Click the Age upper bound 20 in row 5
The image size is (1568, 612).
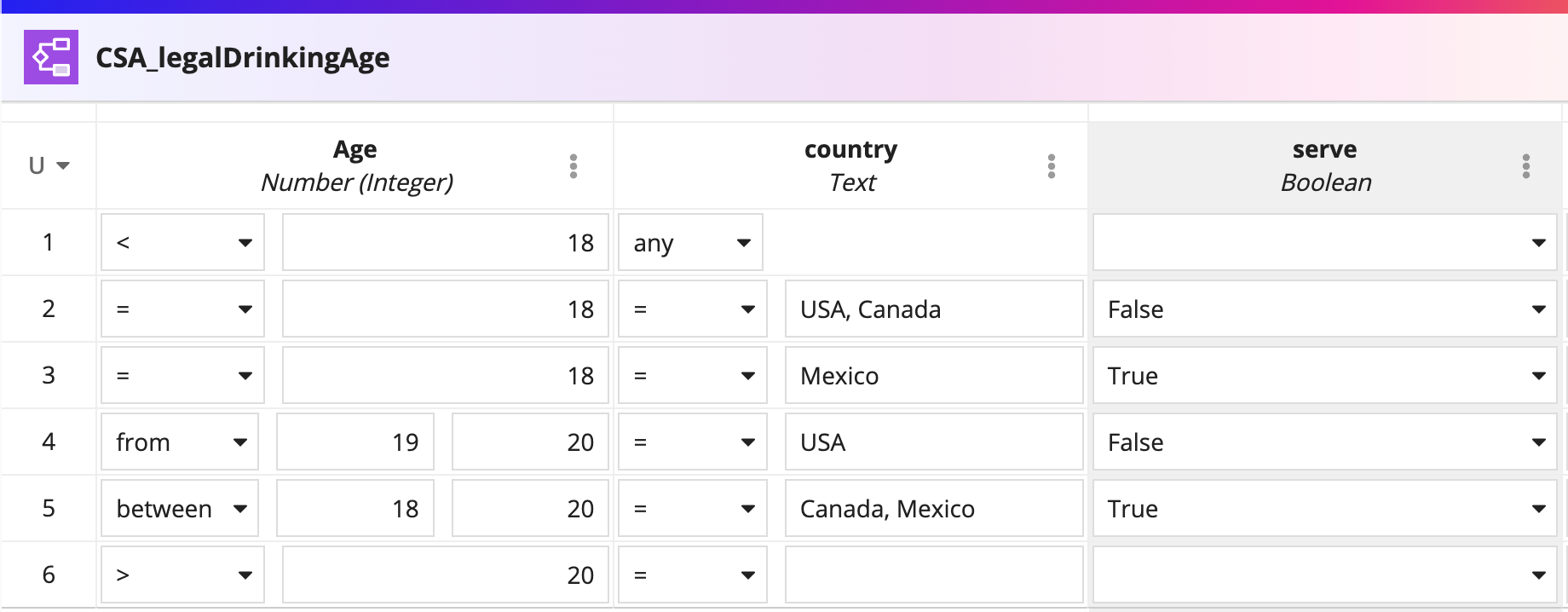pyautogui.click(x=530, y=509)
